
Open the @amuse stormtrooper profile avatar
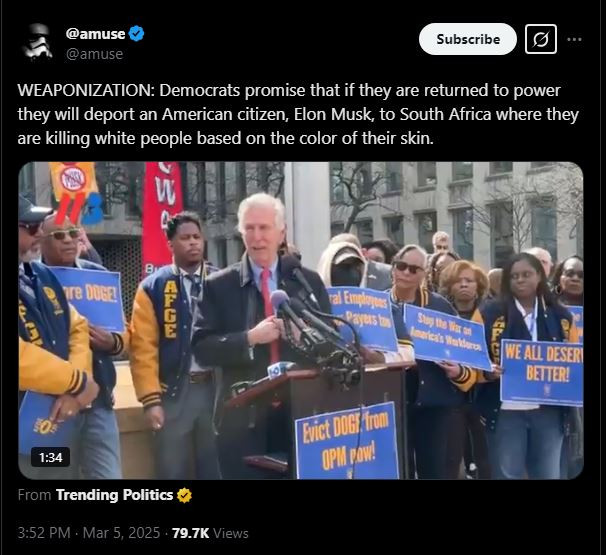click(37, 41)
